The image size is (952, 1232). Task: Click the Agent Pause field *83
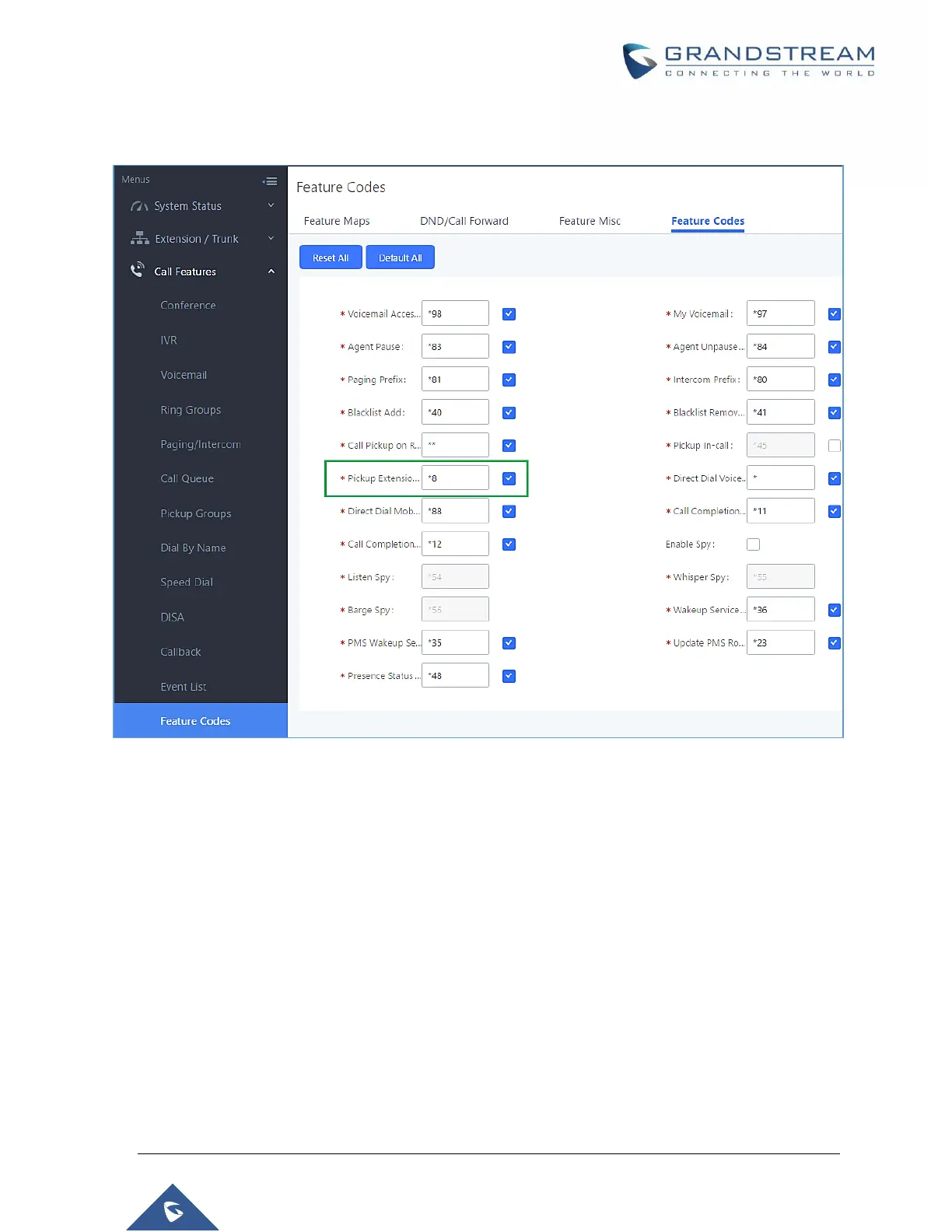pyautogui.click(x=455, y=346)
